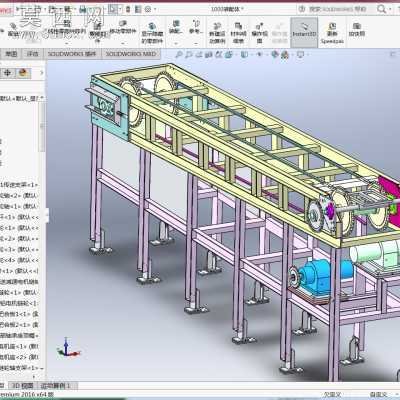Open the SOLIDWORKS 插件 tab
Screen dimensions: 400x400
pos(72,54)
